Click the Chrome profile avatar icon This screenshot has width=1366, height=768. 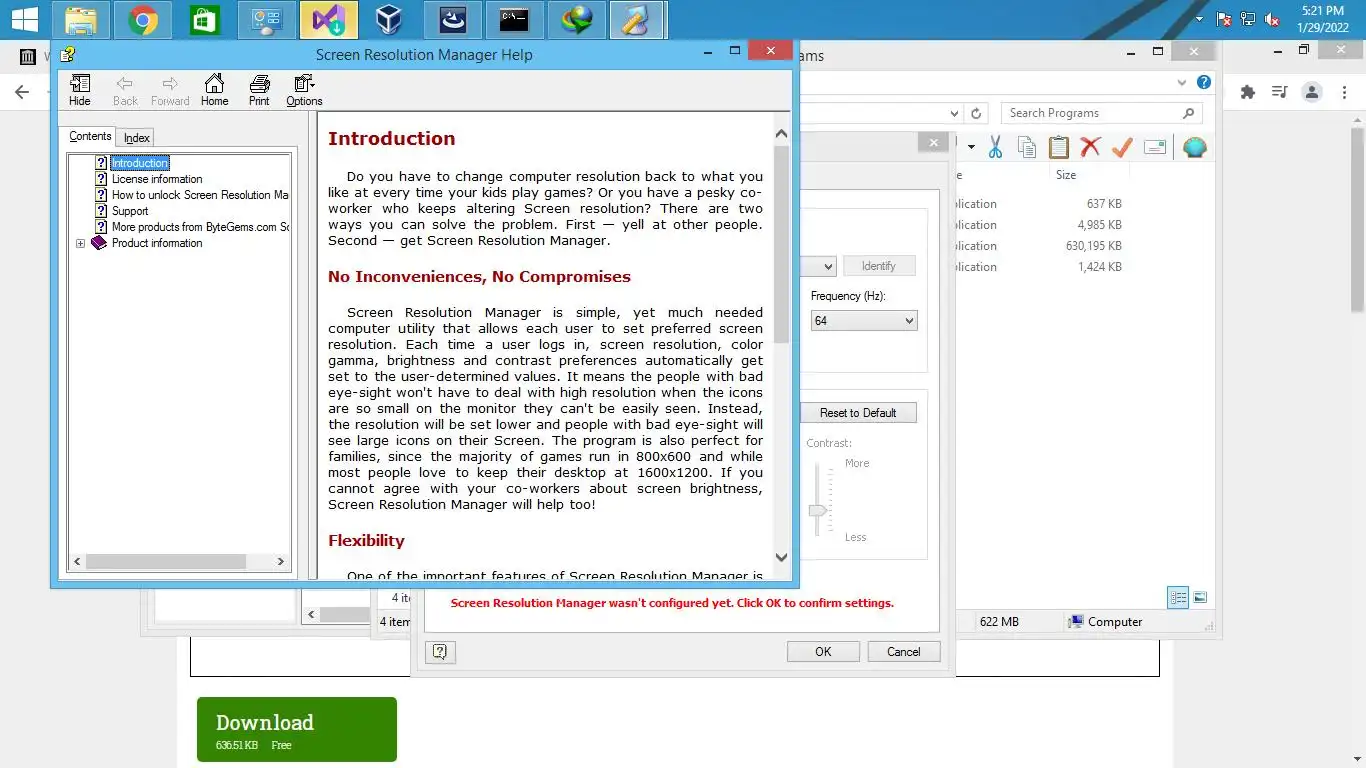coord(1311,92)
